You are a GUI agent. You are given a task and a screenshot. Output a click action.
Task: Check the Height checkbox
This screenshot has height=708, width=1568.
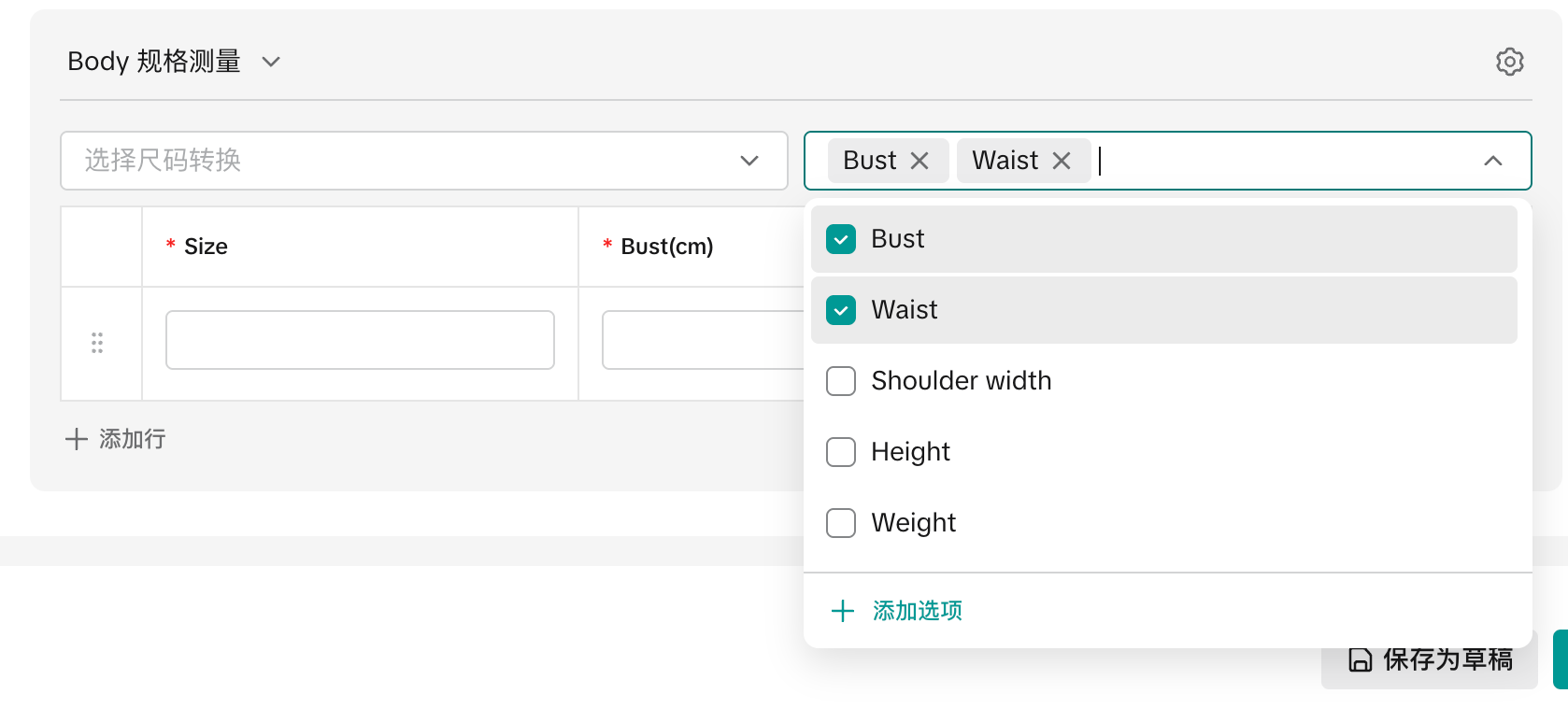(841, 452)
